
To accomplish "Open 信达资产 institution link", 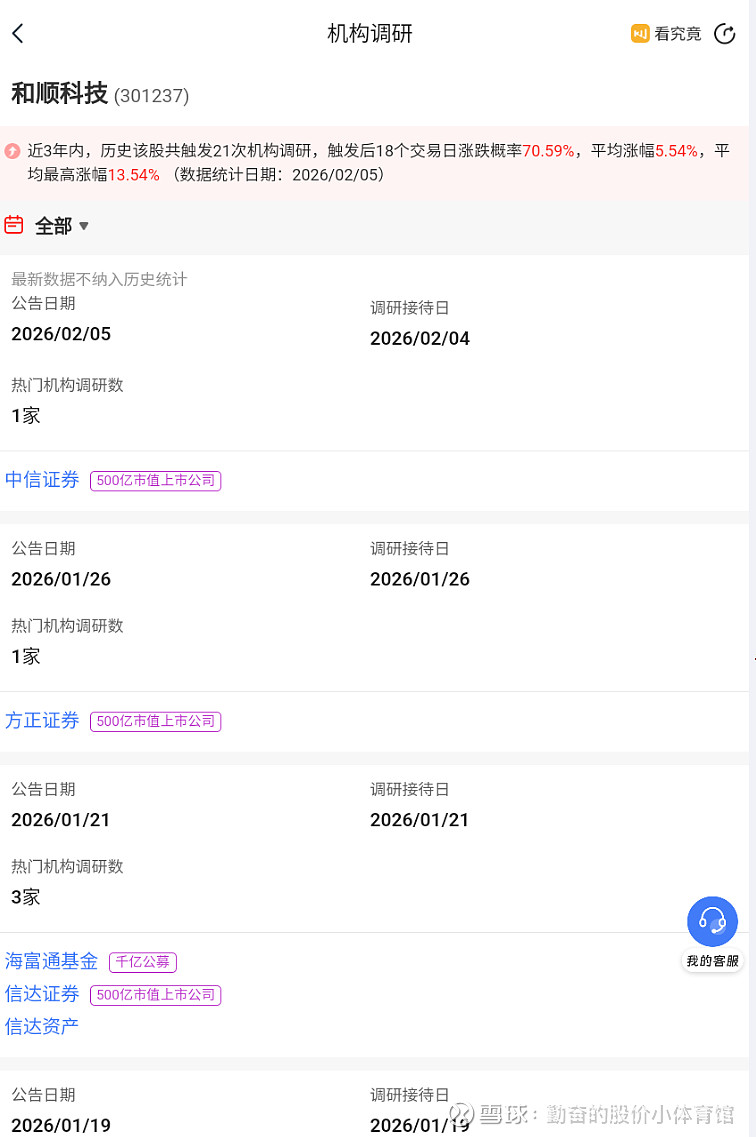I will coord(42,1026).
